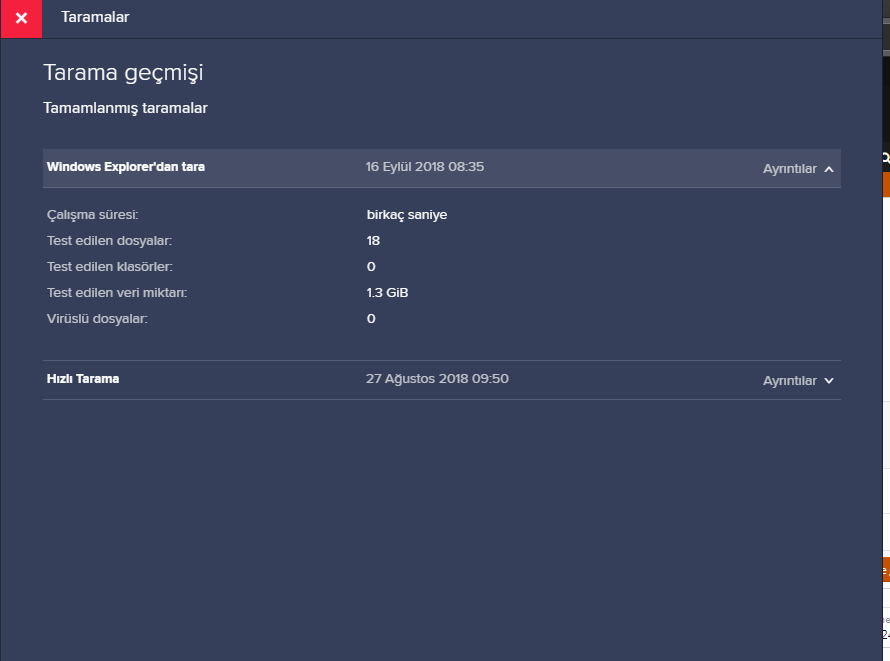The height and width of the screenshot is (661, 890).
Task: Collapse details using the up chevron icon
Action: tap(829, 169)
